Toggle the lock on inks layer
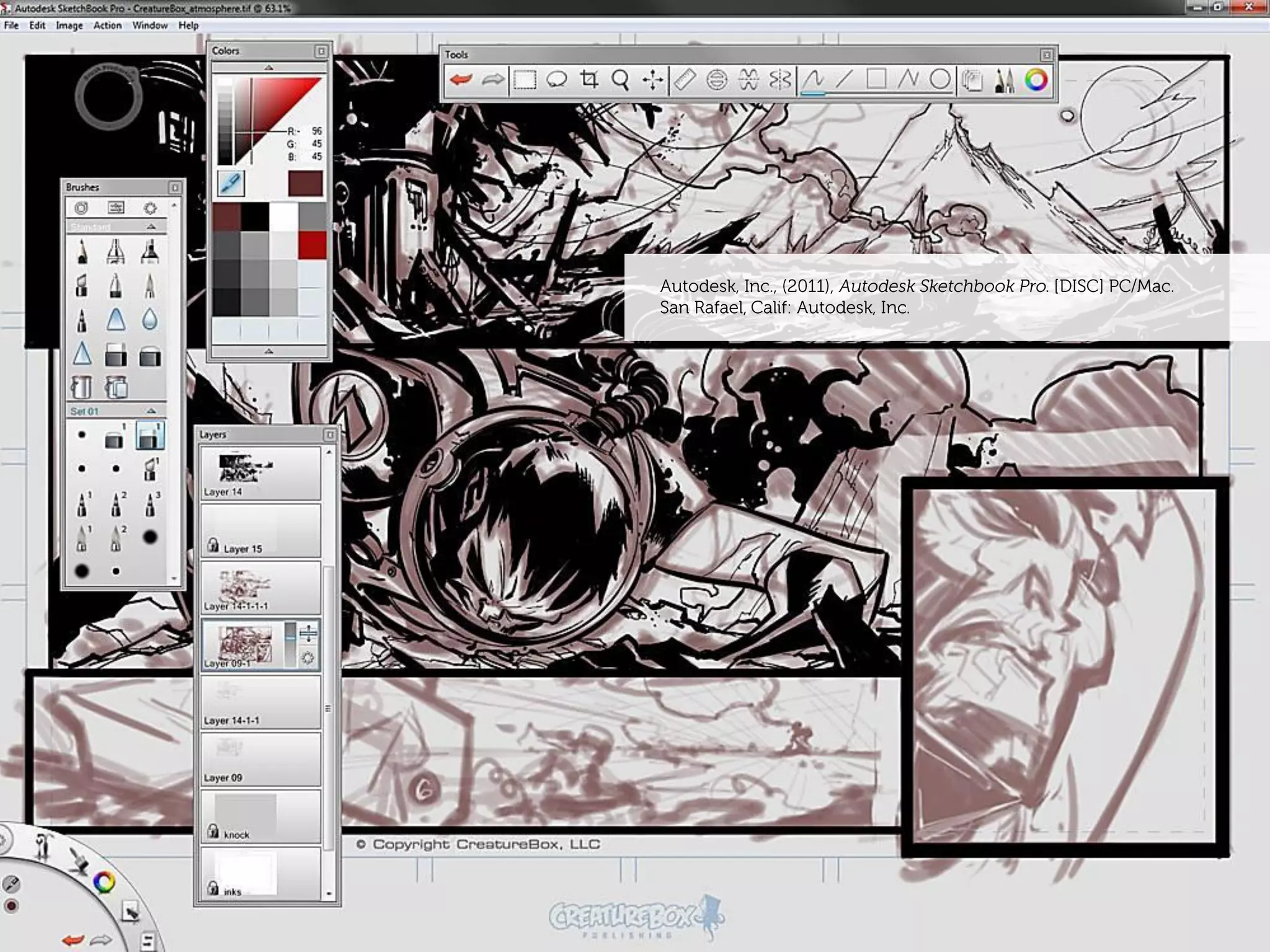The width and height of the screenshot is (1270, 952). point(213,888)
